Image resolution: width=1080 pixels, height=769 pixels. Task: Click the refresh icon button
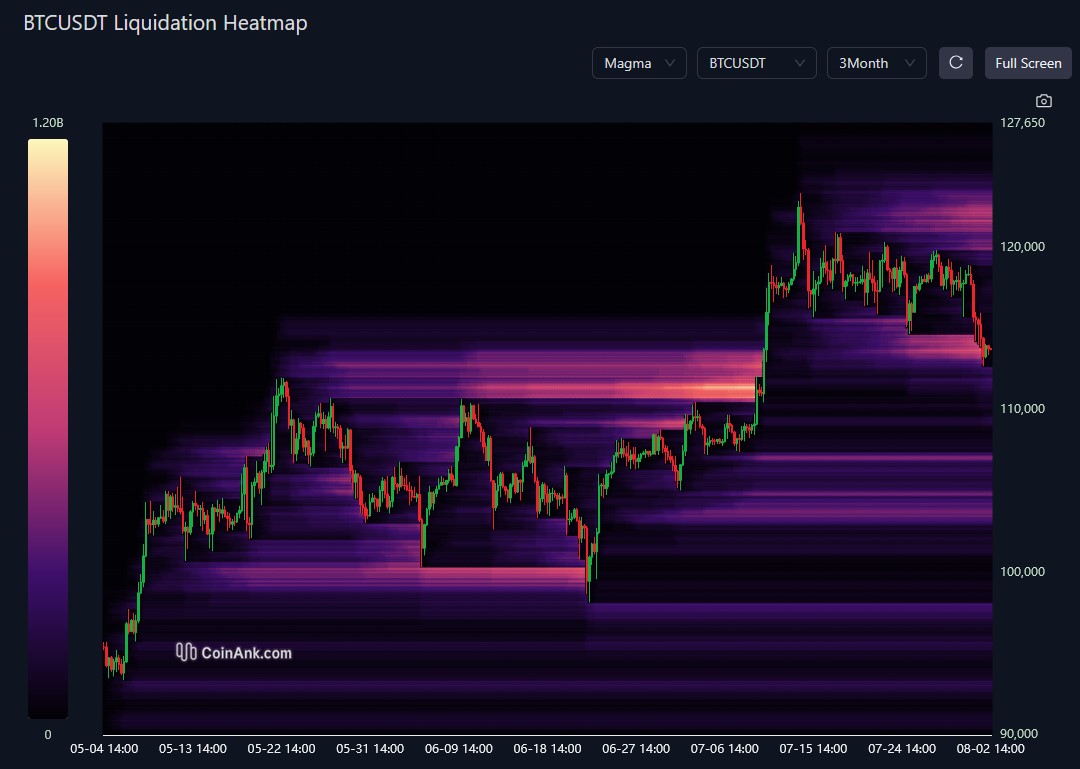955,63
